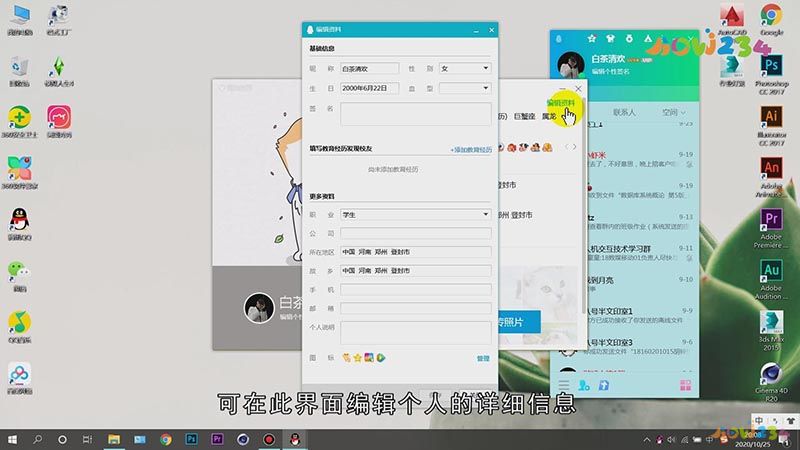Click the 编辑资料 link in profile window
The width and height of the screenshot is (800, 450).
click(560, 103)
